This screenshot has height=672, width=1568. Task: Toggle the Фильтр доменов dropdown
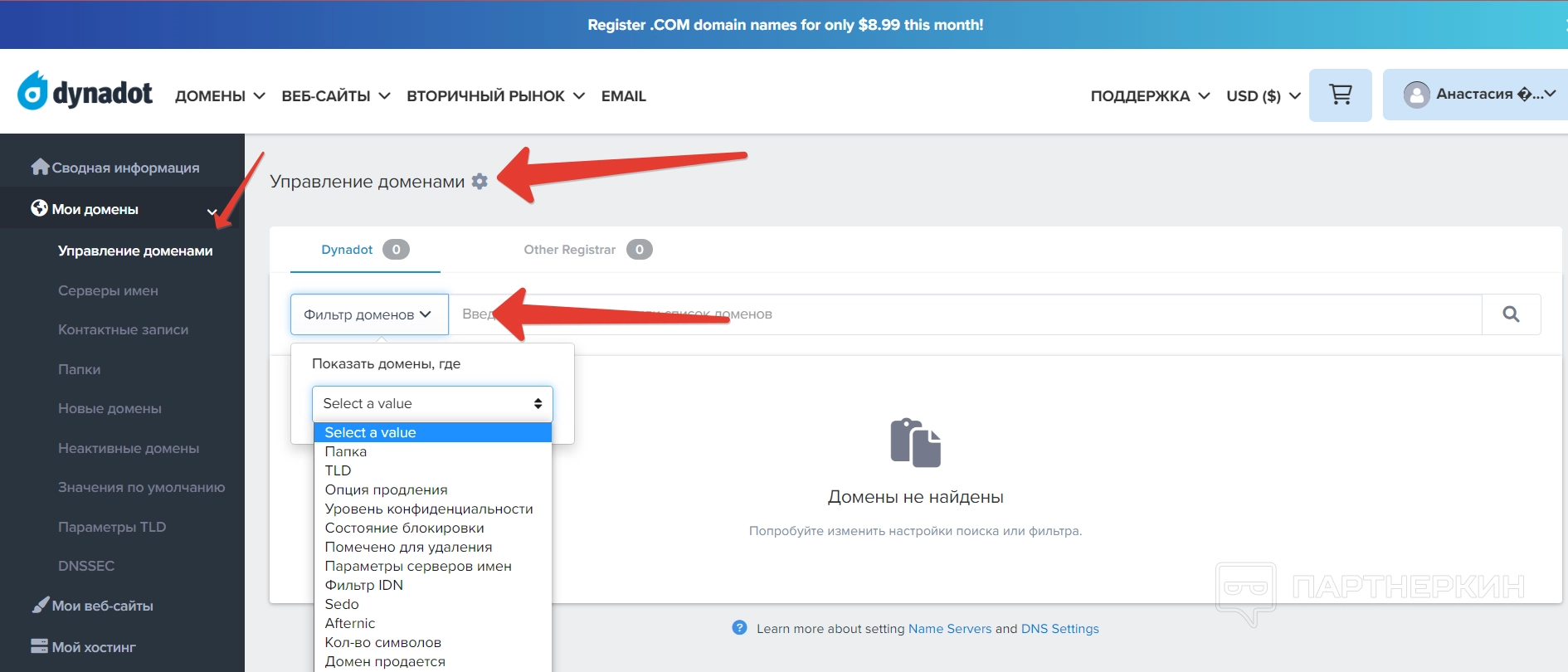pos(369,314)
